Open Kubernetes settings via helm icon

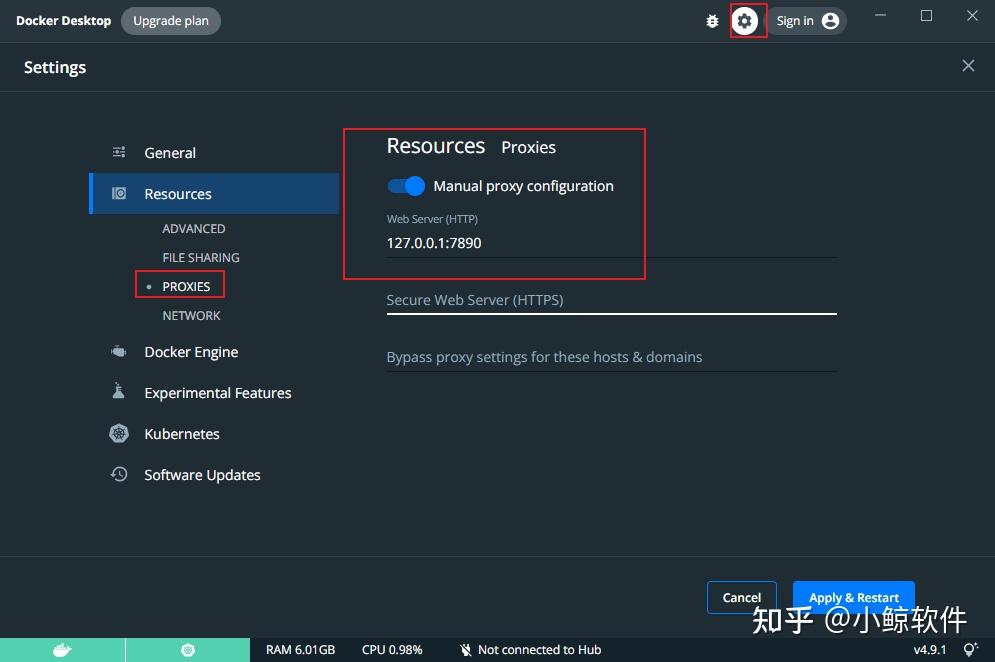pos(119,433)
